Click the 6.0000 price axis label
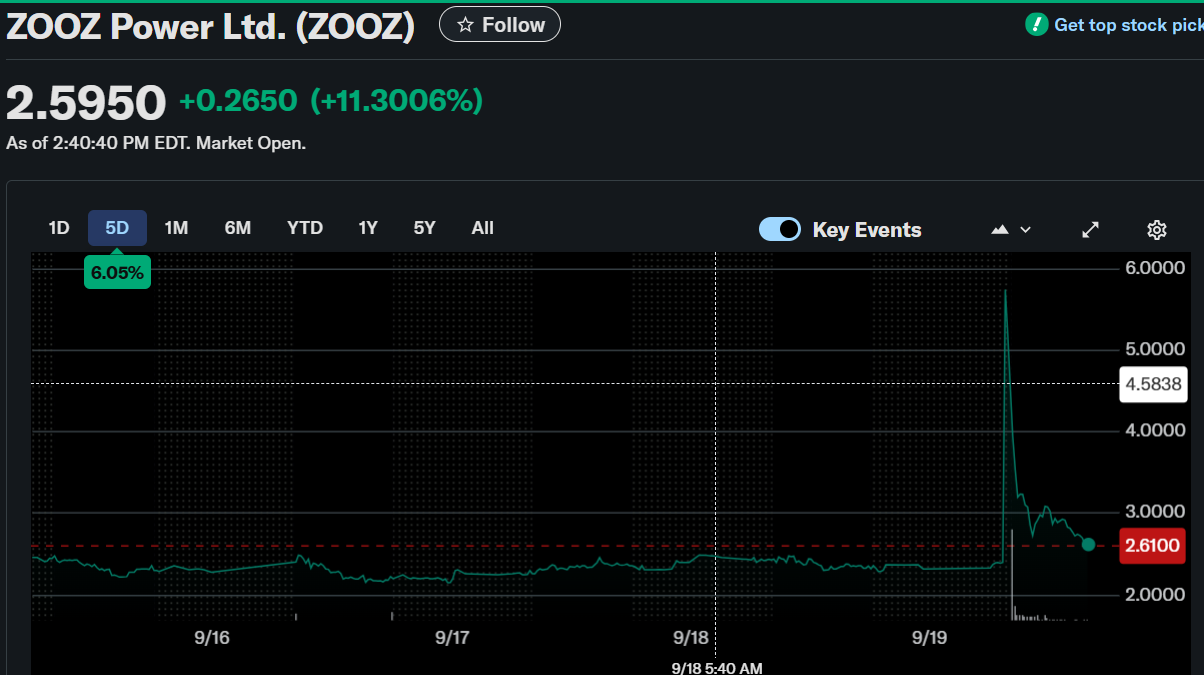The width and height of the screenshot is (1204, 675). click(x=1153, y=268)
